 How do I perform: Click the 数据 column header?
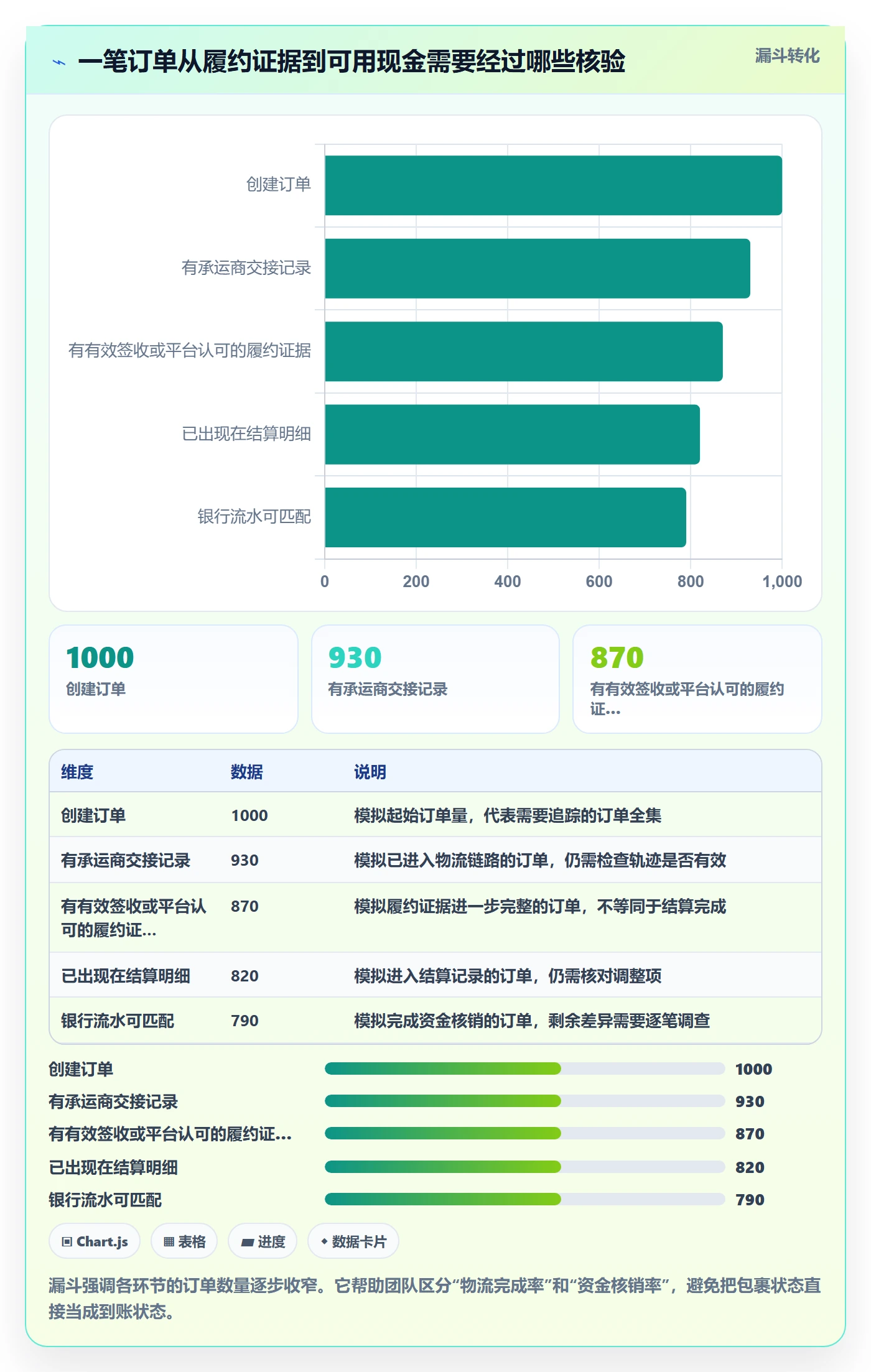pyautogui.click(x=247, y=772)
